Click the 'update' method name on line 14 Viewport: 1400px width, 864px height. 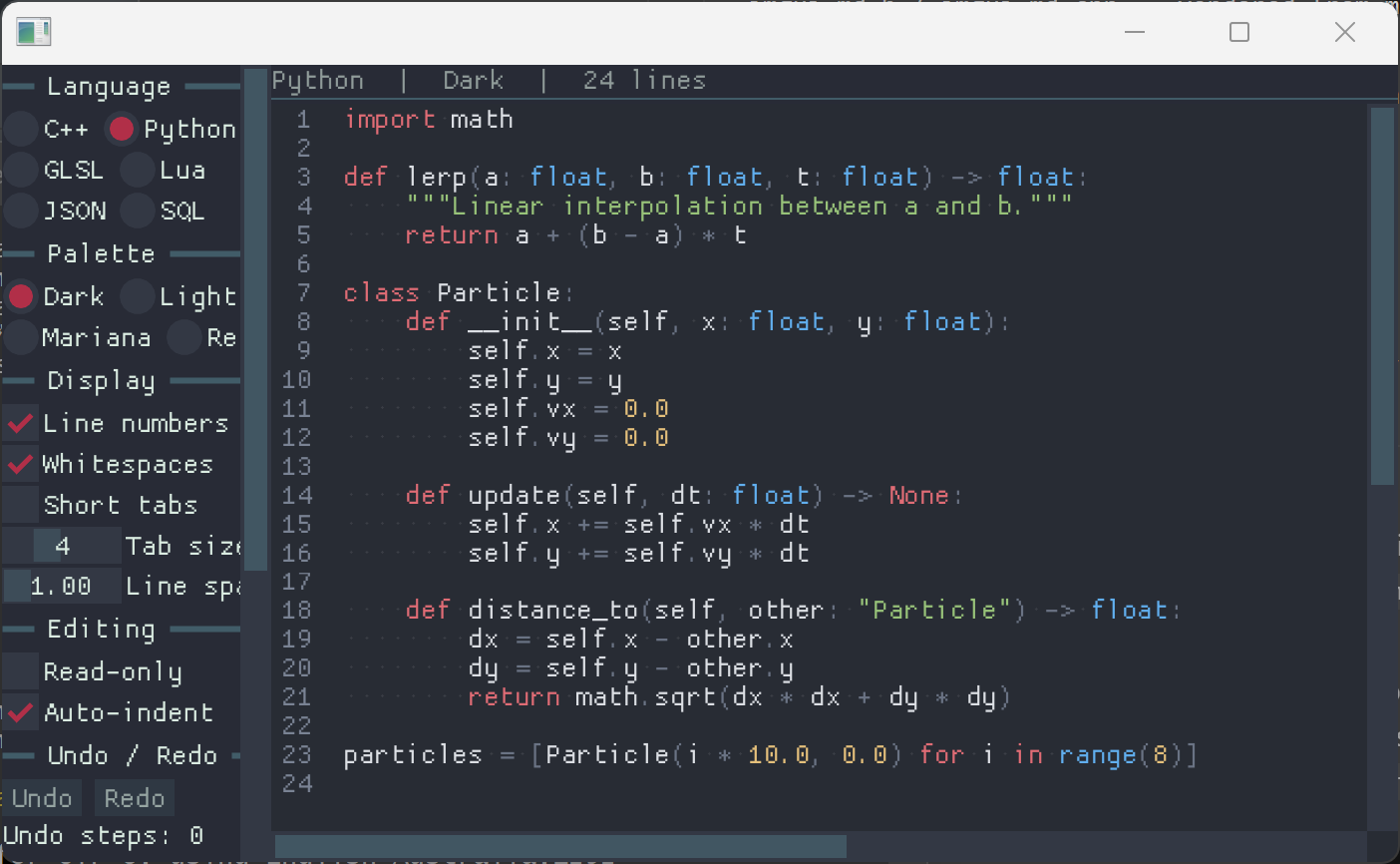[x=515, y=496]
